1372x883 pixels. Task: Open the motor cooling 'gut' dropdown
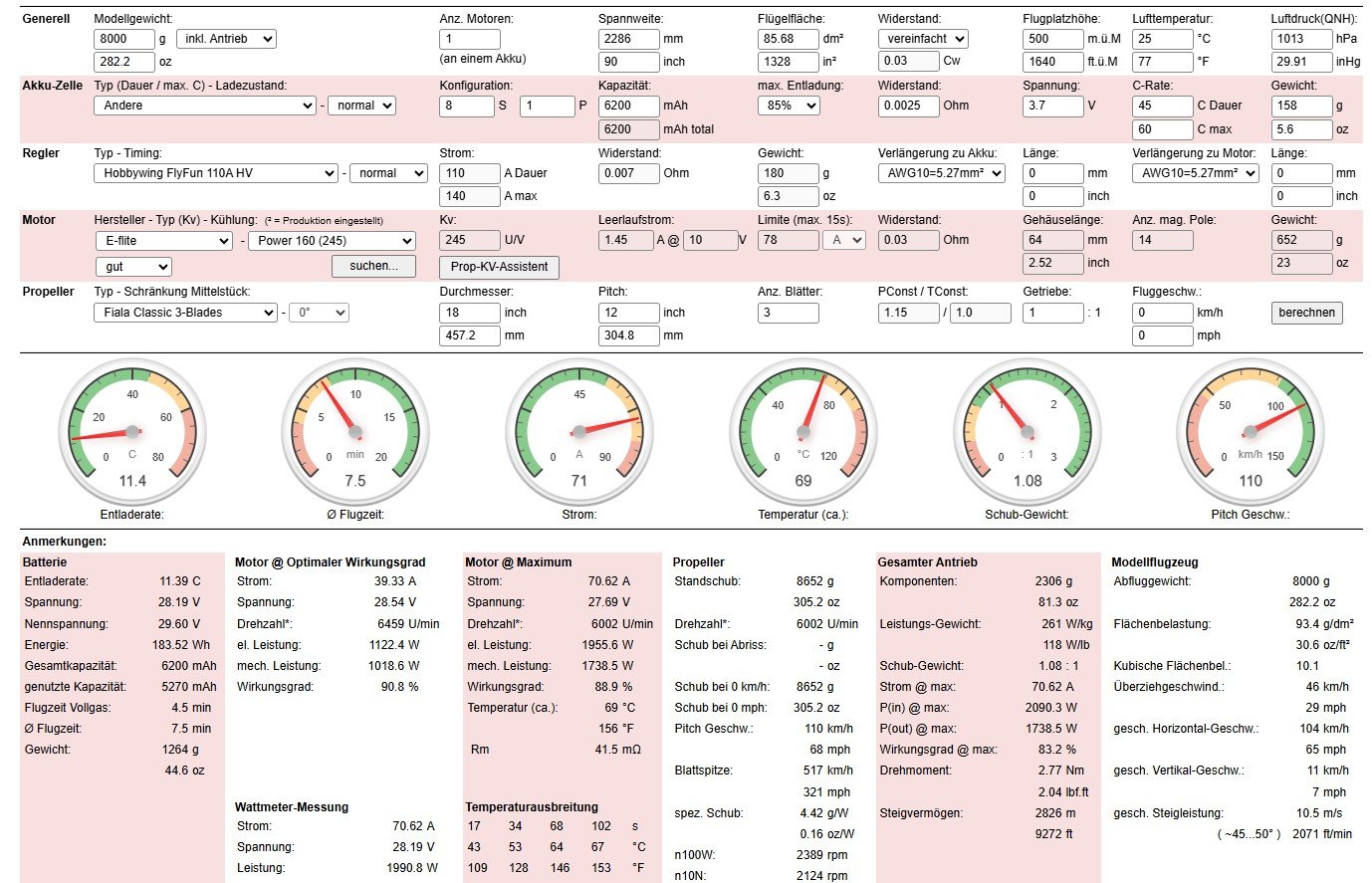pyautogui.click(x=133, y=267)
